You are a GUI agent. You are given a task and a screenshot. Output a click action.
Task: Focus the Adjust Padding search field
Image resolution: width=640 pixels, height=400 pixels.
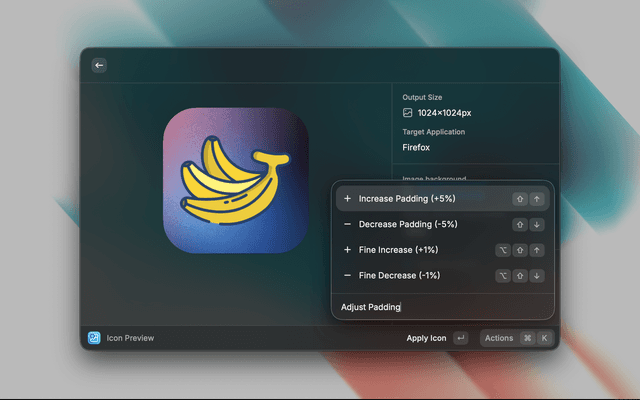coord(440,307)
